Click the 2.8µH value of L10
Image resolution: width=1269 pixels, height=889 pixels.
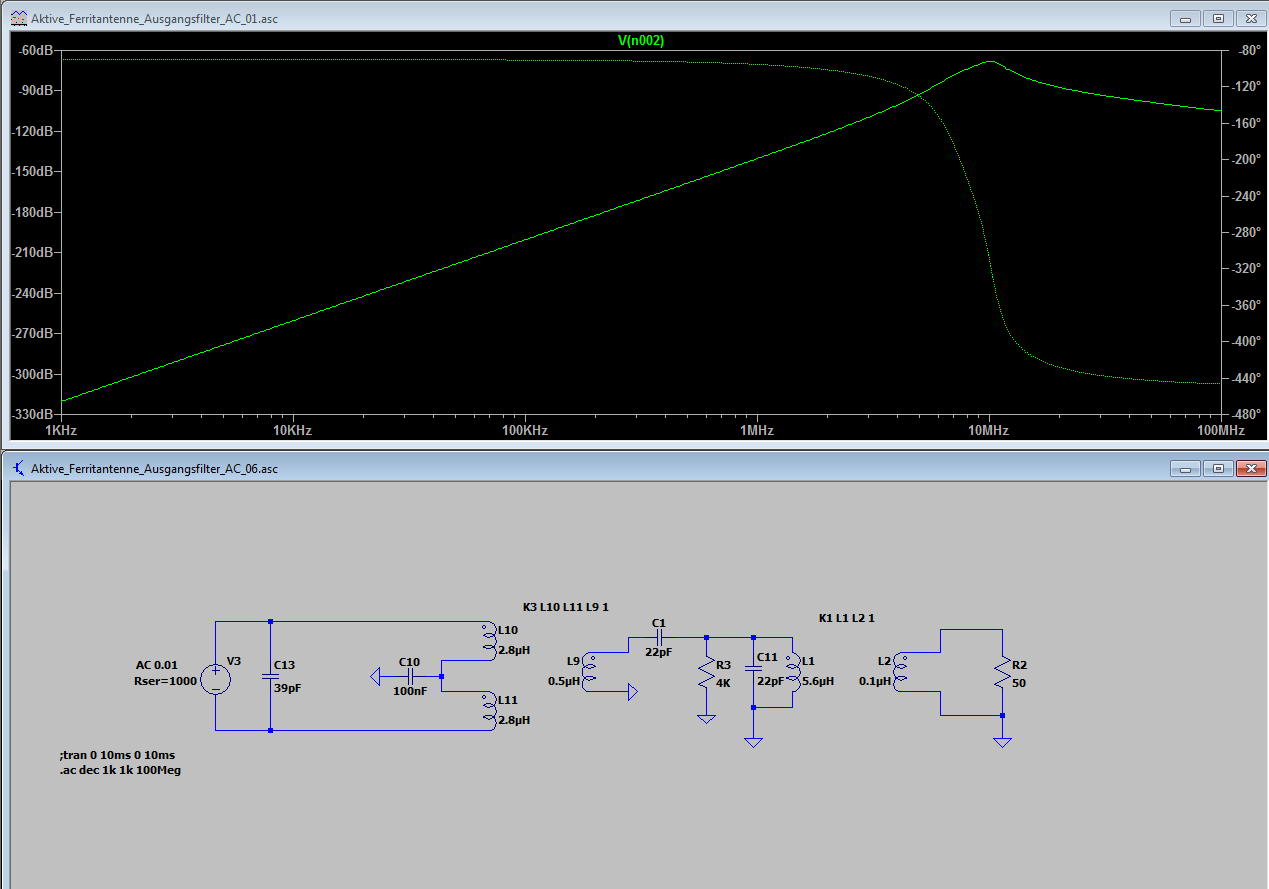[x=514, y=649]
